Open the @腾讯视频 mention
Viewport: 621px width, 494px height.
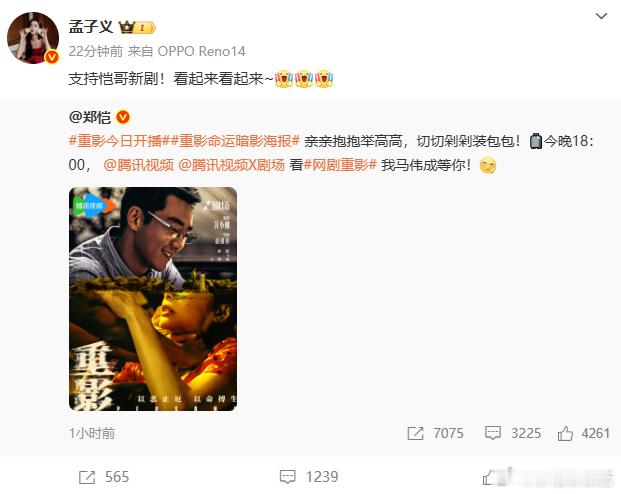(138, 165)
